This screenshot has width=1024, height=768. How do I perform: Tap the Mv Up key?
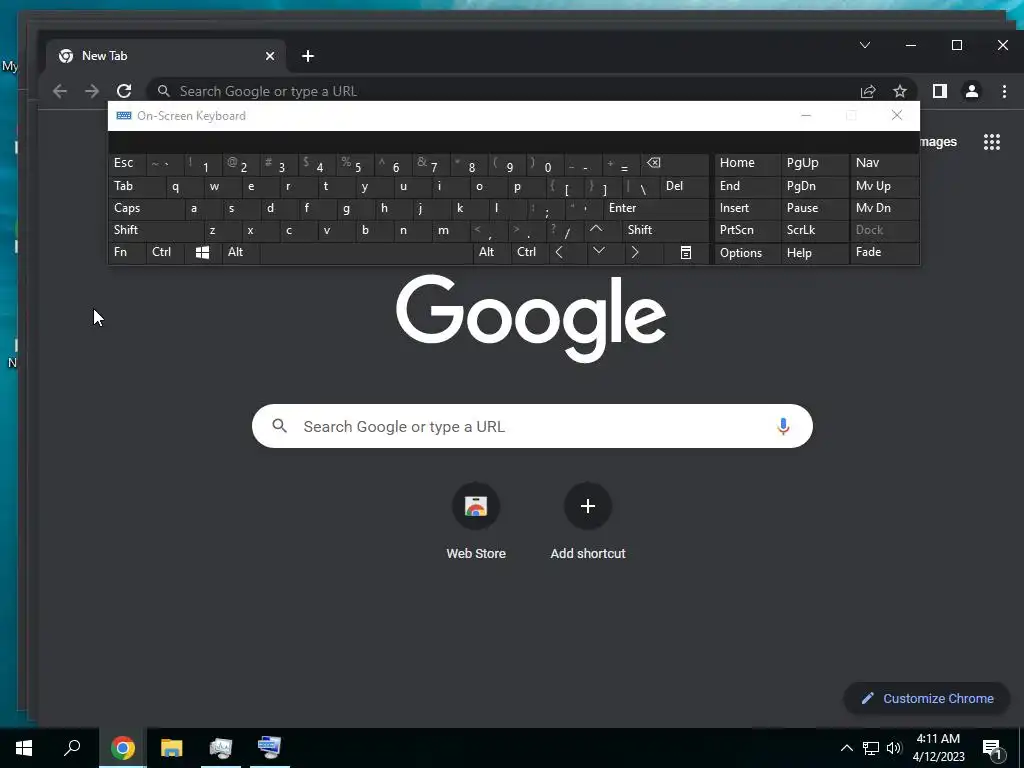(x=884, y=186)
